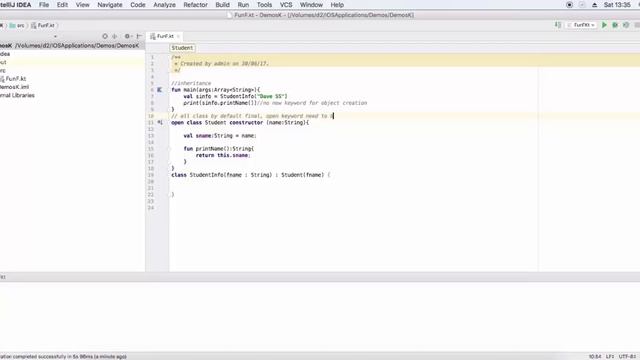Select DemosK.iml in the project tree
The height and width of the screenshot is (360, 640).
pyautogui.click(x=14, y=87)
